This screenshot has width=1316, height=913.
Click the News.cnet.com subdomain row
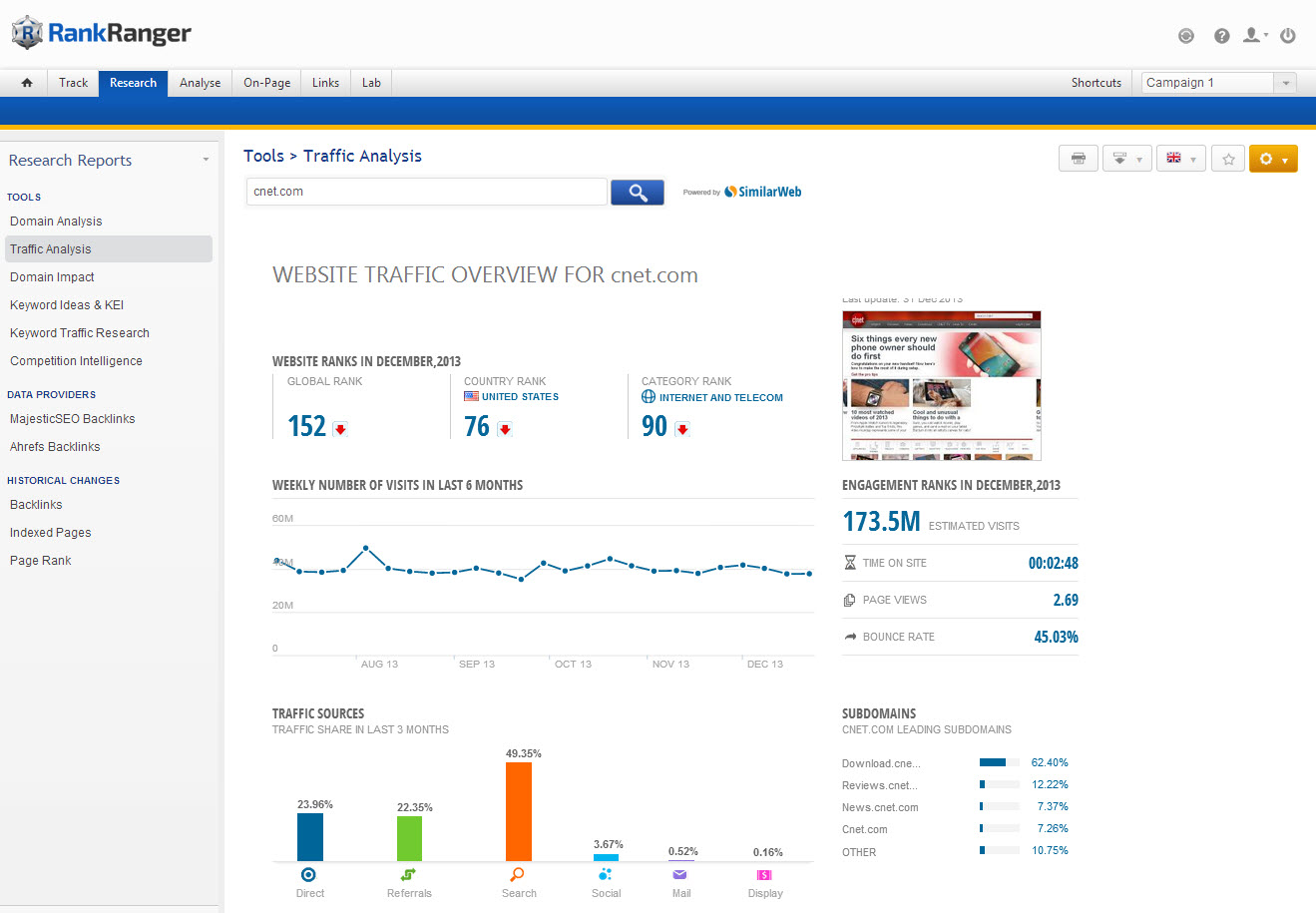click(x=955, y=807)
